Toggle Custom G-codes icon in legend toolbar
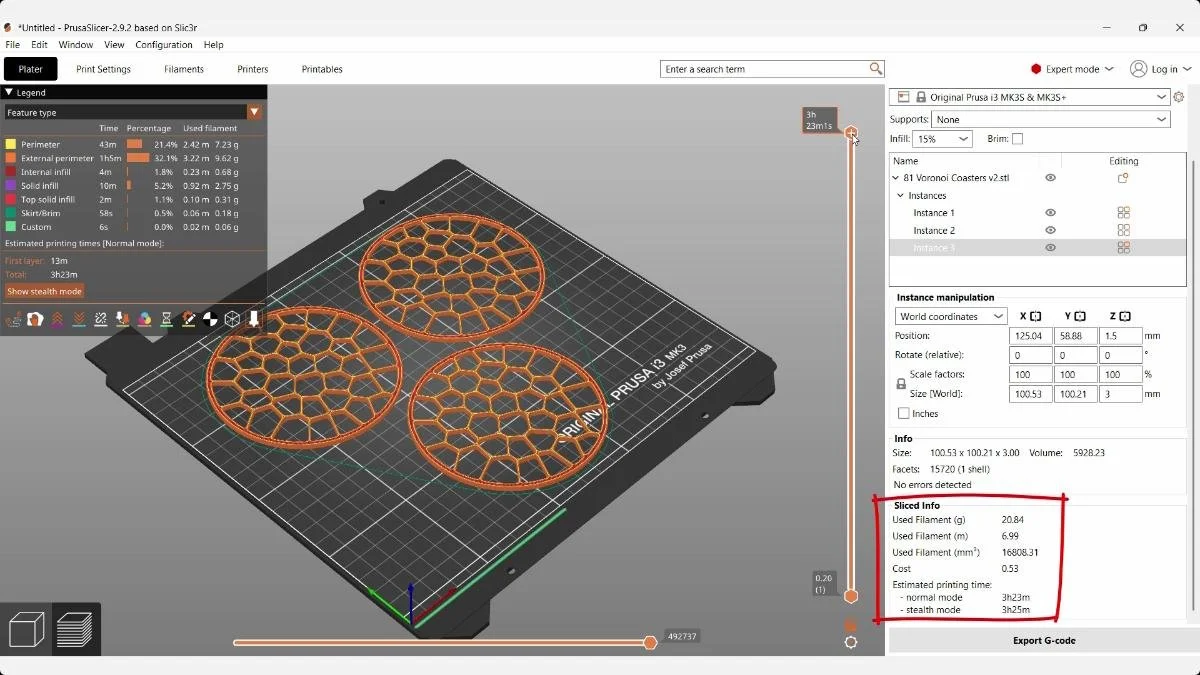 pyautogui.click(x=188, y=319)
